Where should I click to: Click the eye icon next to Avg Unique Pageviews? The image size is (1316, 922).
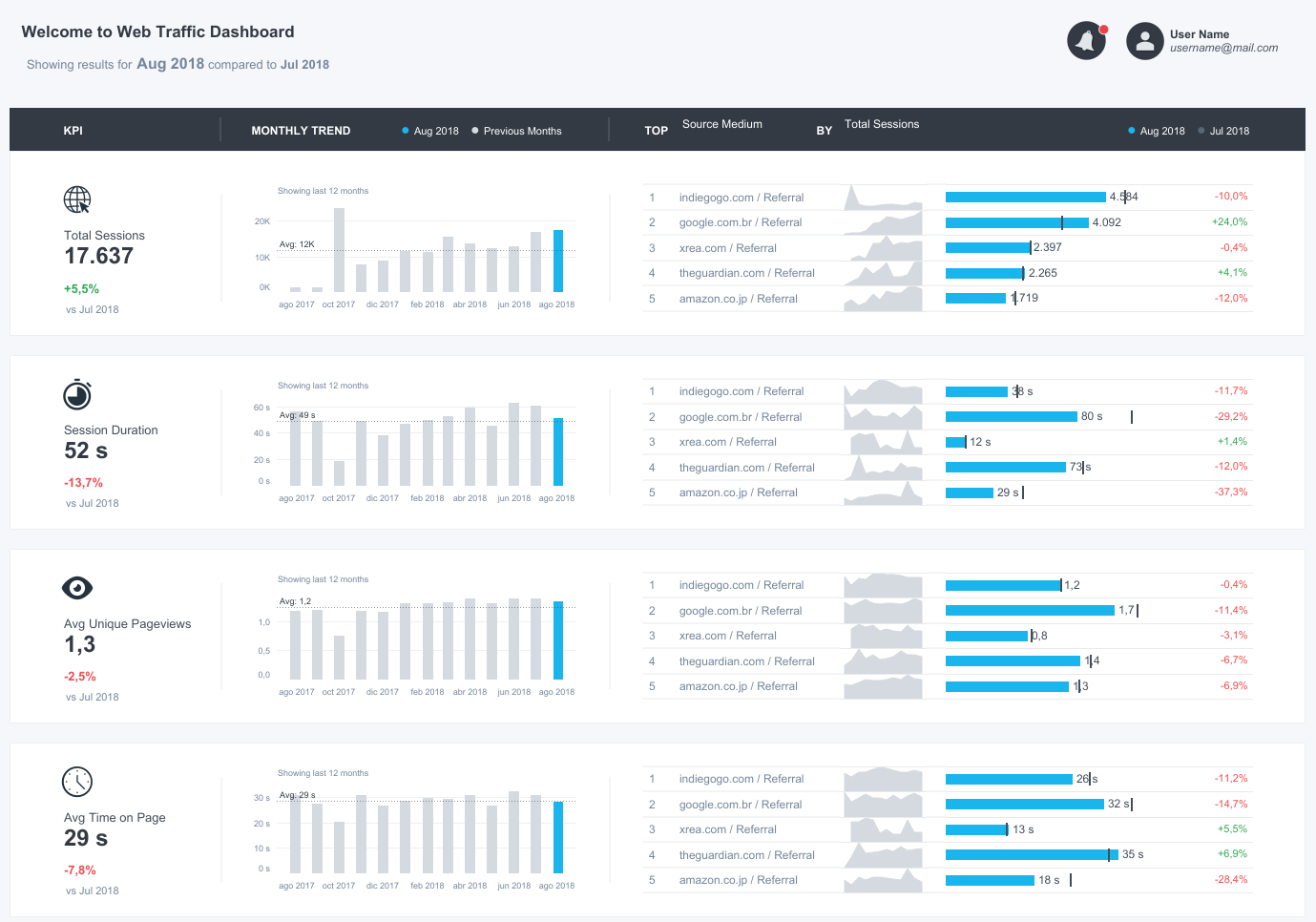coord(77,588)
